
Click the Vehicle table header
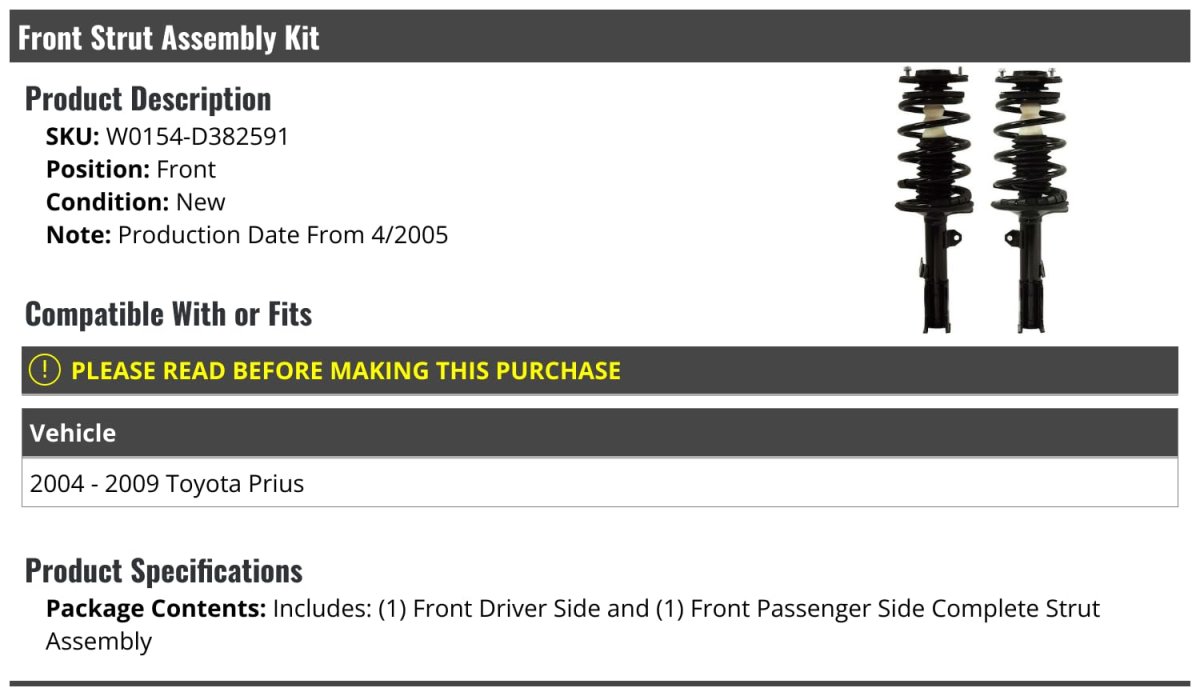point(73,433)
